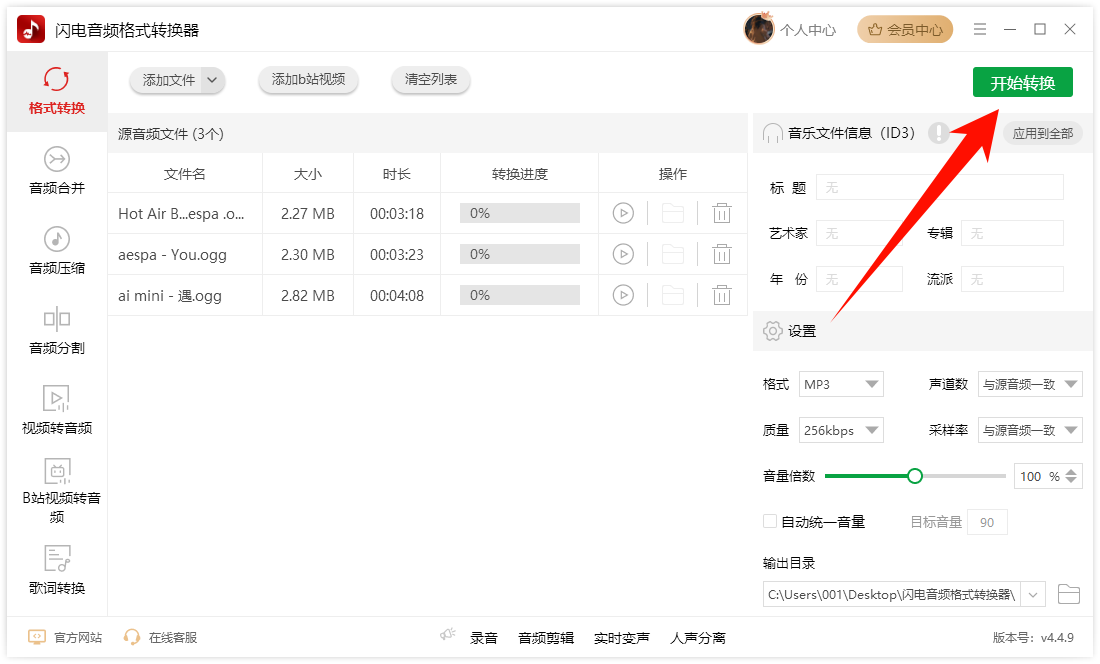Open the hamburger menu at top right
This screenshot has width=1100, height=664.
tap(980, 29)
